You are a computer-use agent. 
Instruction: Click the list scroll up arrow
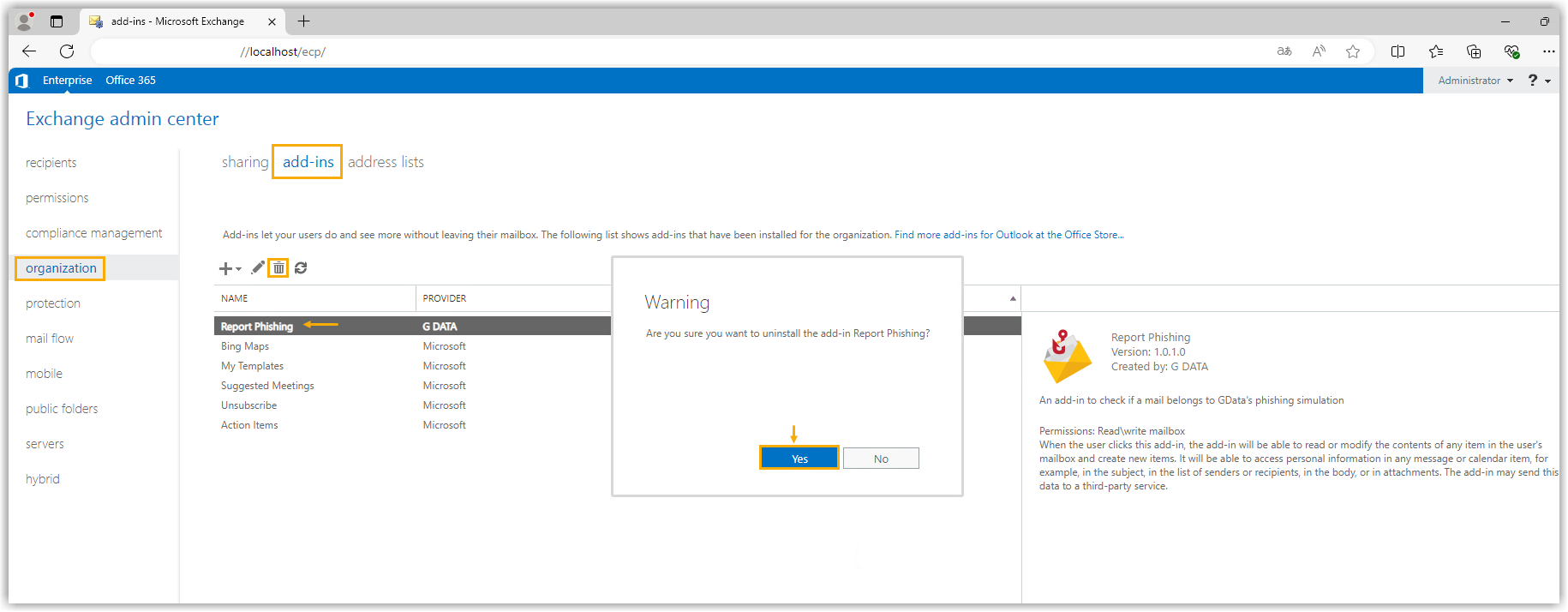click(x=1013, y=298)
